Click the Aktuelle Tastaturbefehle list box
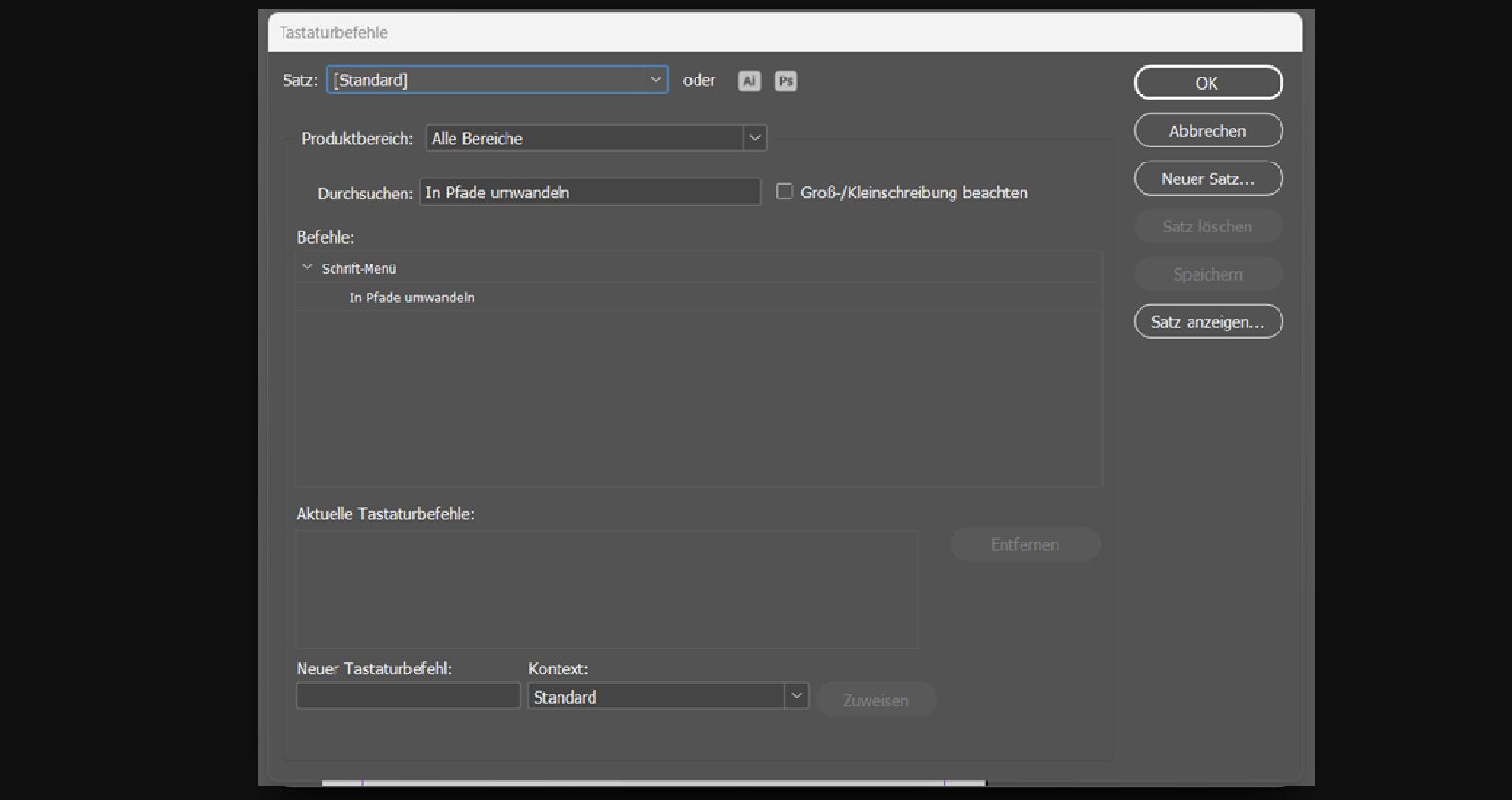This screenshot has height=800, width=1512. (x=606, y=589)
